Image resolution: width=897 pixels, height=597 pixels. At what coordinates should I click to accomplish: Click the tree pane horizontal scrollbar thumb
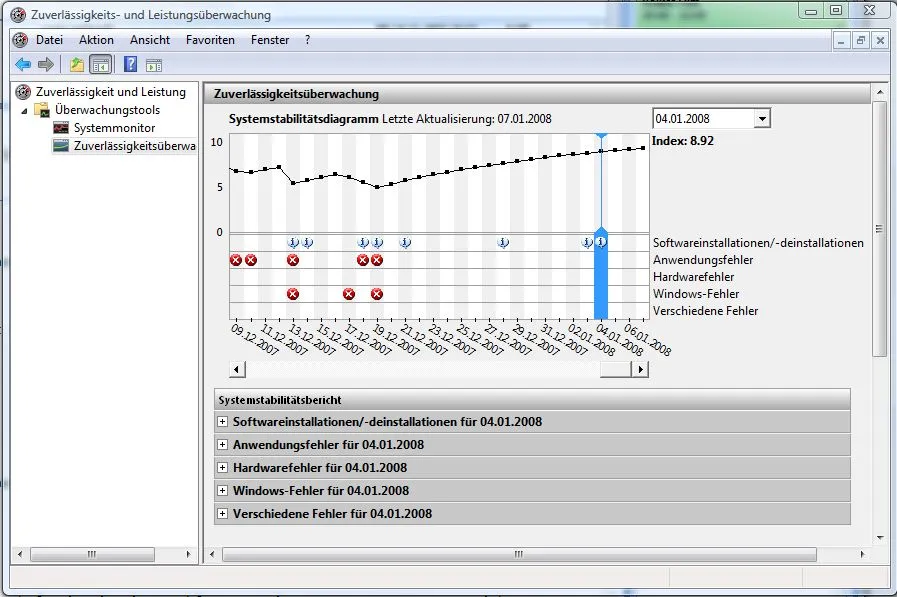(92, 554)
